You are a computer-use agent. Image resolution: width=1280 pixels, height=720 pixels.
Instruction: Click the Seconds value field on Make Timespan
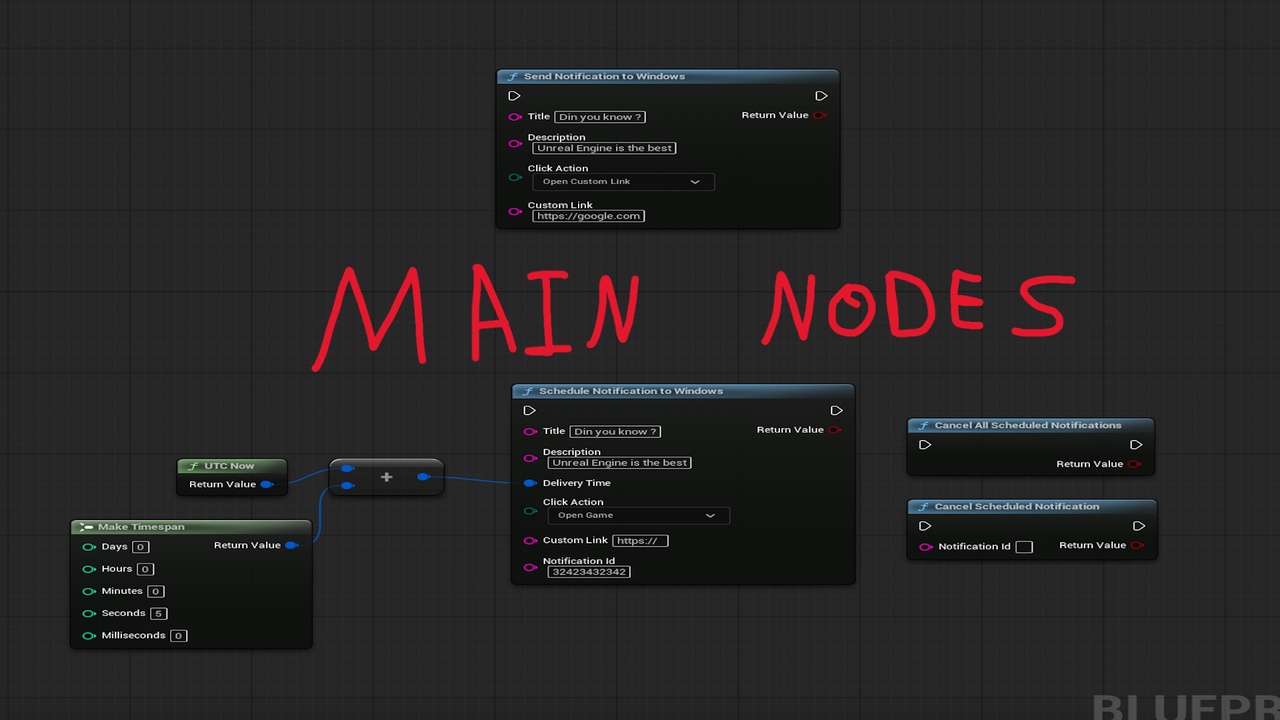click(158, 613)
